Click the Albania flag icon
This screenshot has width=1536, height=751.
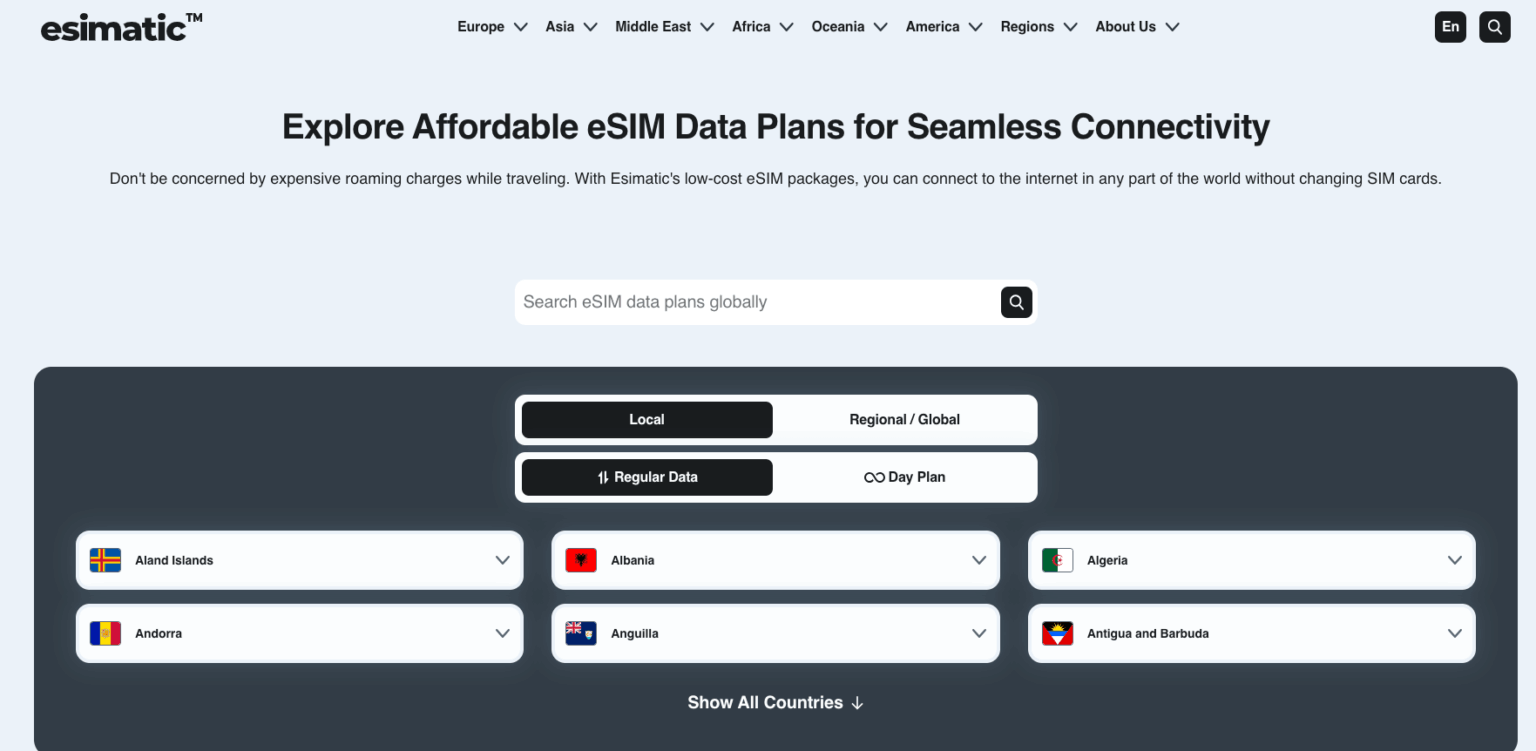pos(581,560)
